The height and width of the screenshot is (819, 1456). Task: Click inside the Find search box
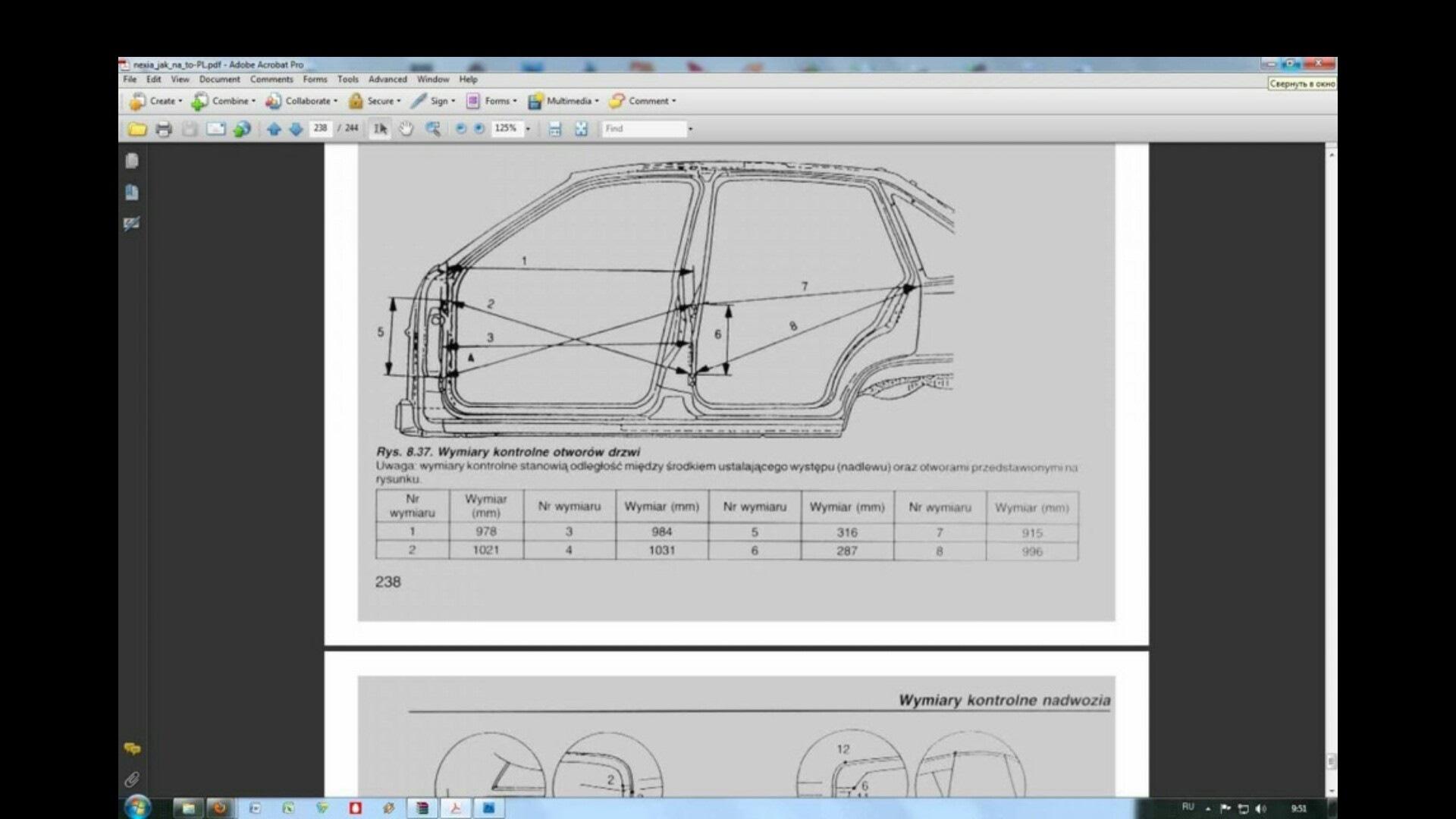[645, 129]
